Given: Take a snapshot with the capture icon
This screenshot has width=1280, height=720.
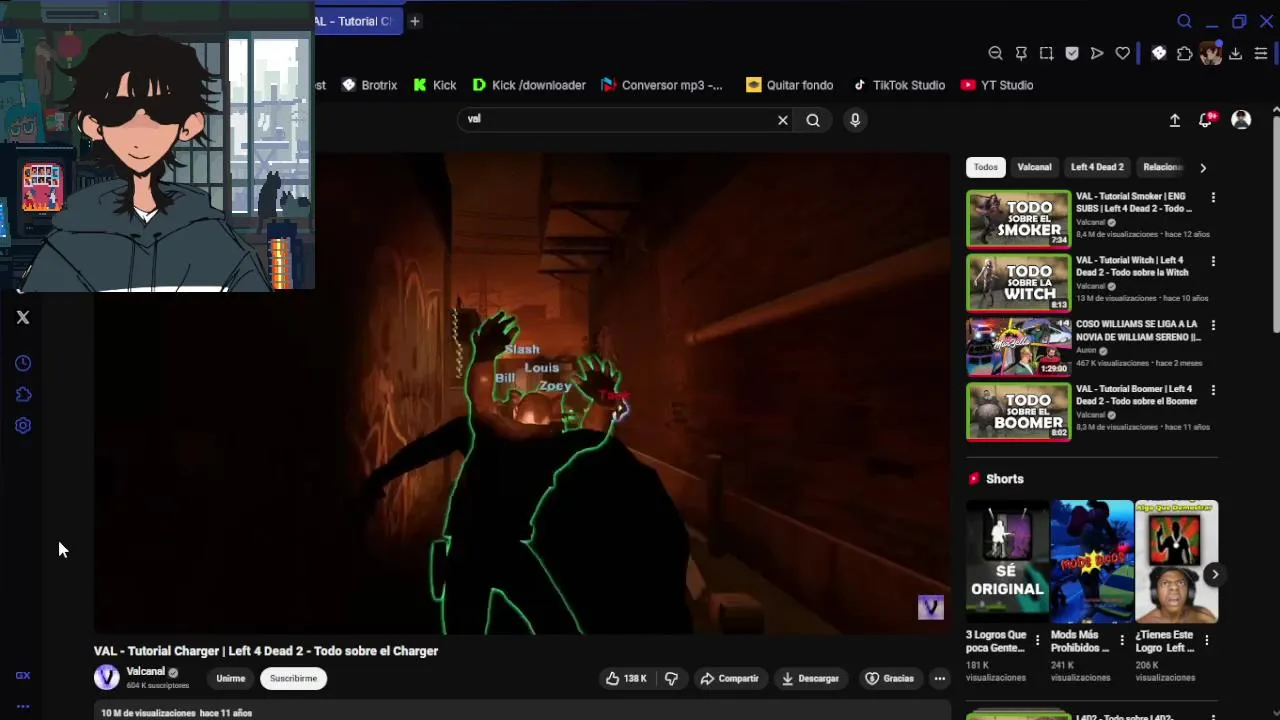Looking at the screenshot, I should pos(1046,53).
